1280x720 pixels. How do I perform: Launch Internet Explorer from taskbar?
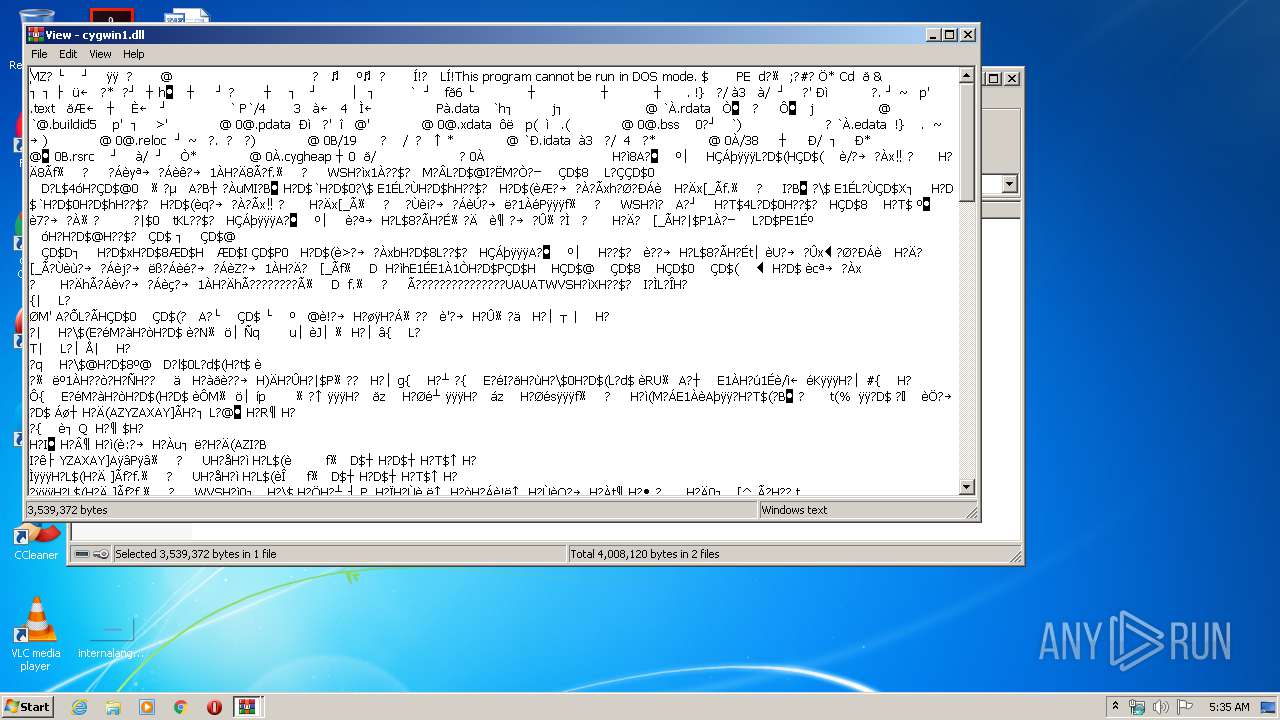[79, 707]
